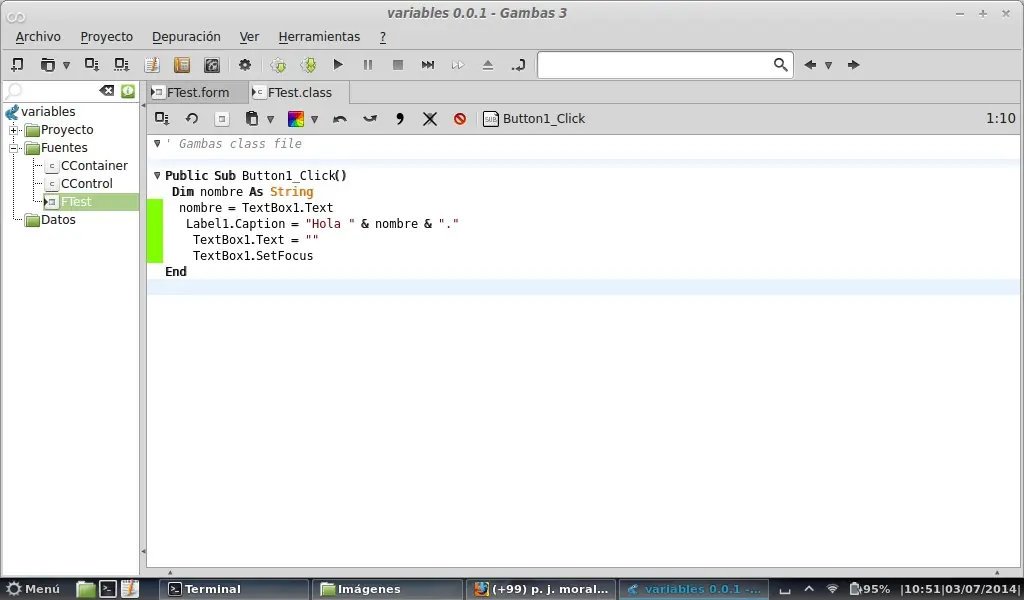Click the pause execution button

coord(368,65)
